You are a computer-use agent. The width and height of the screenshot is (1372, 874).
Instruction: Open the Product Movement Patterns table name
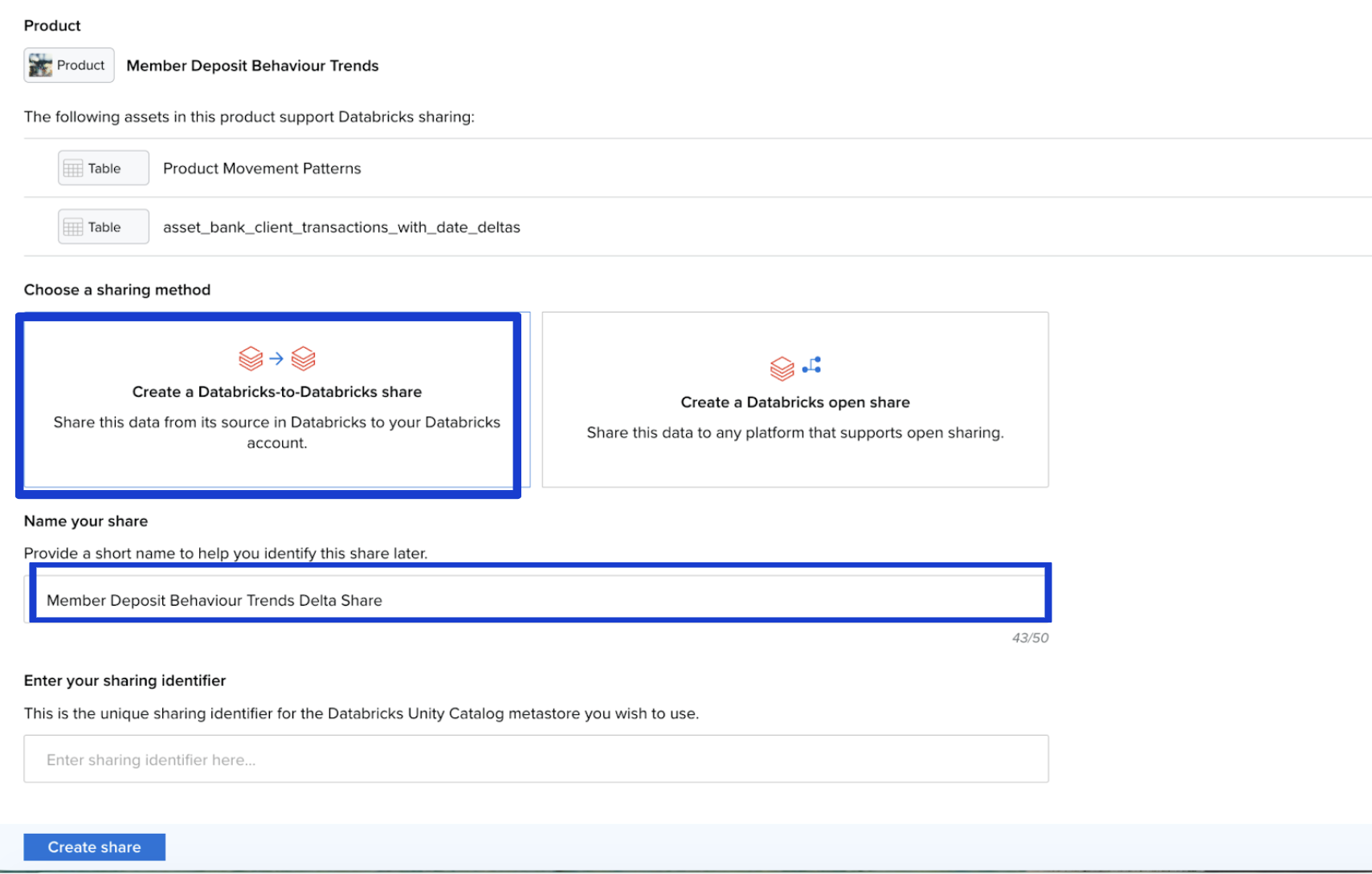point(262,169)
